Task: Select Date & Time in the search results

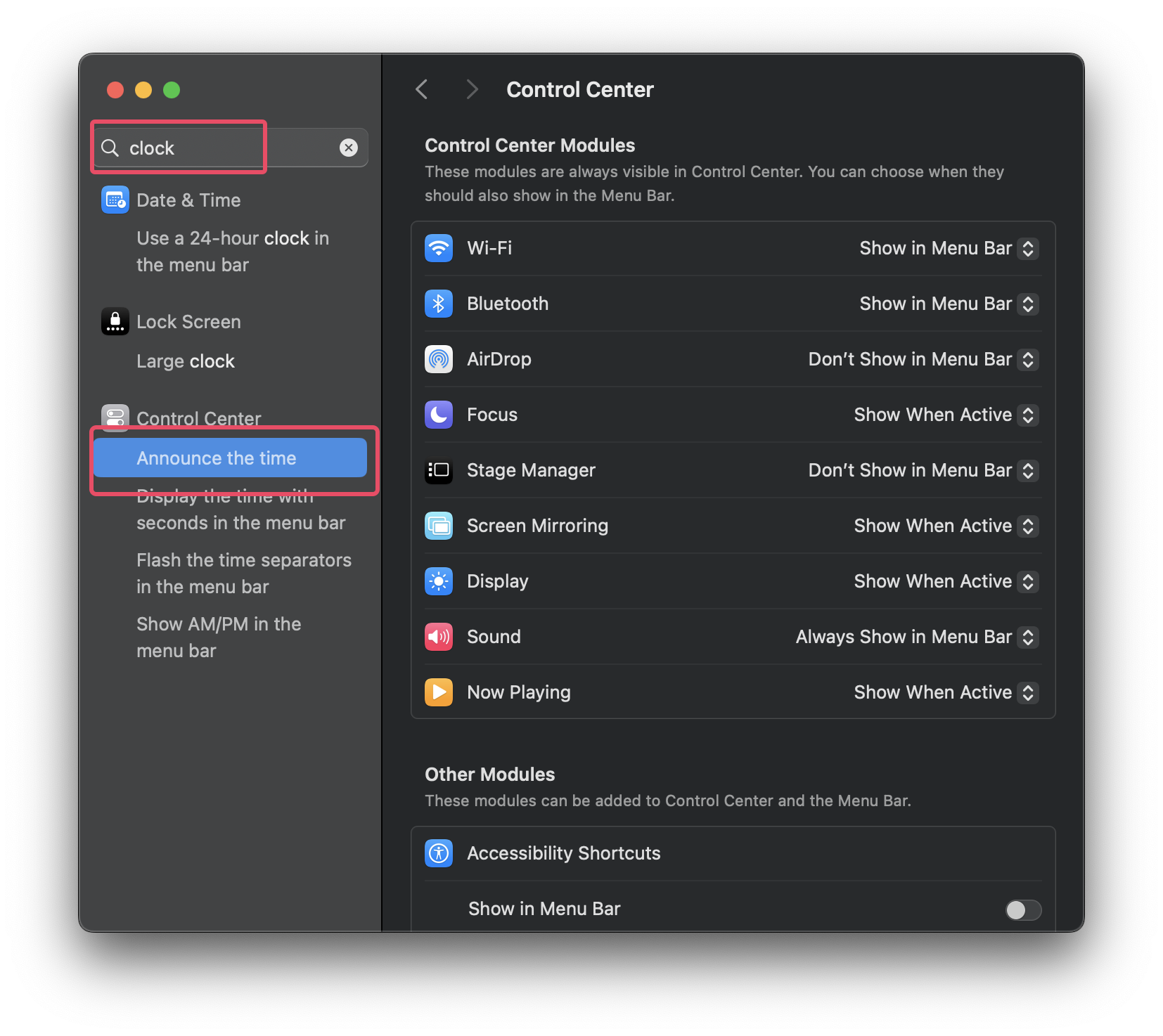Action: [188, 200]
